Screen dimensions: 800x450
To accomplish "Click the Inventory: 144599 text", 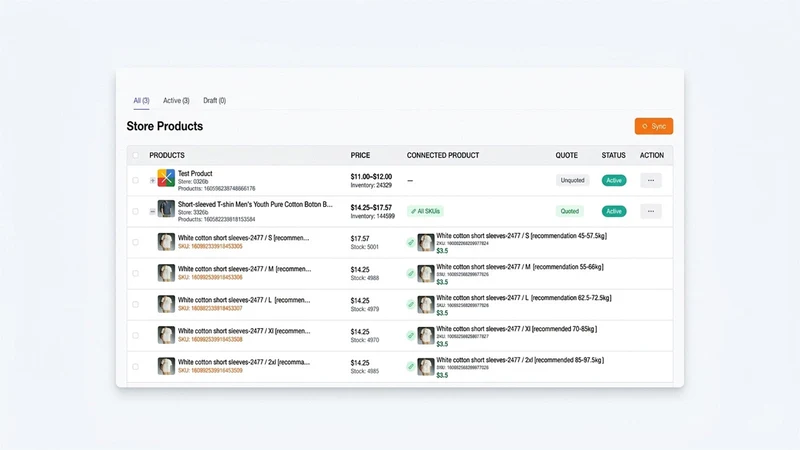I will (372, 216).
